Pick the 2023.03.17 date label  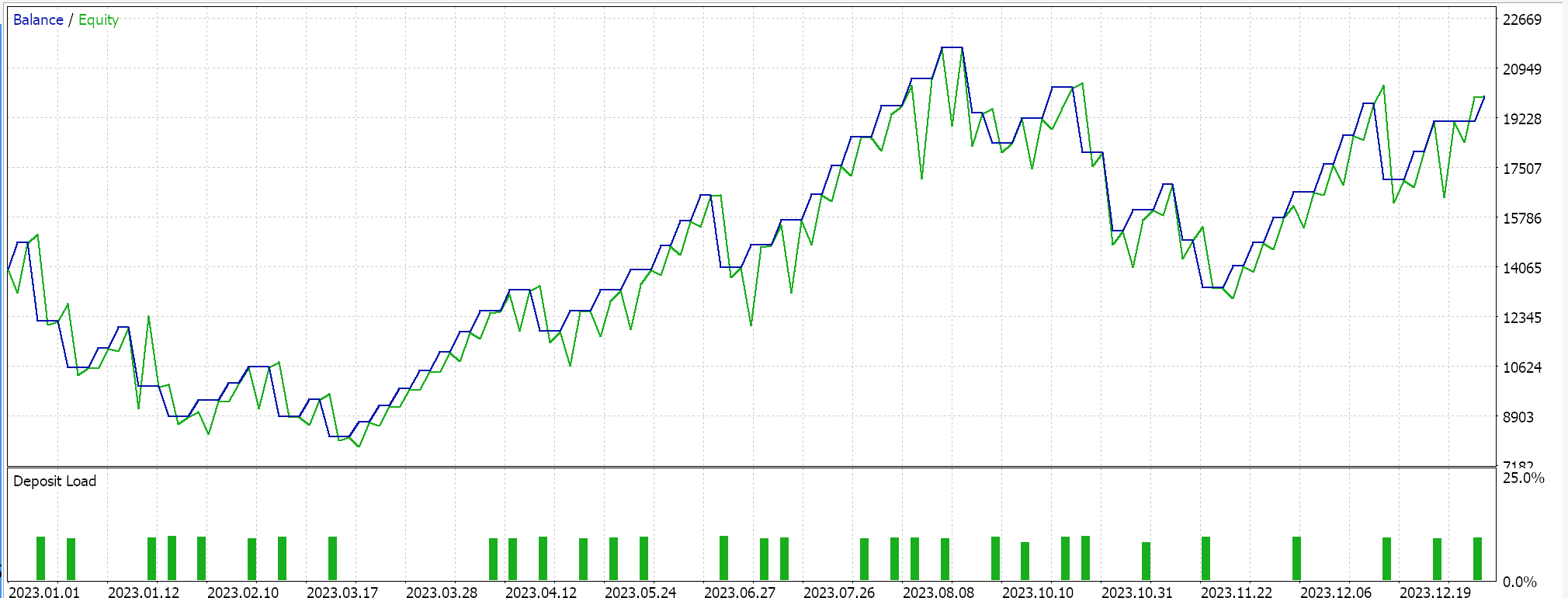tap(342, 592)
